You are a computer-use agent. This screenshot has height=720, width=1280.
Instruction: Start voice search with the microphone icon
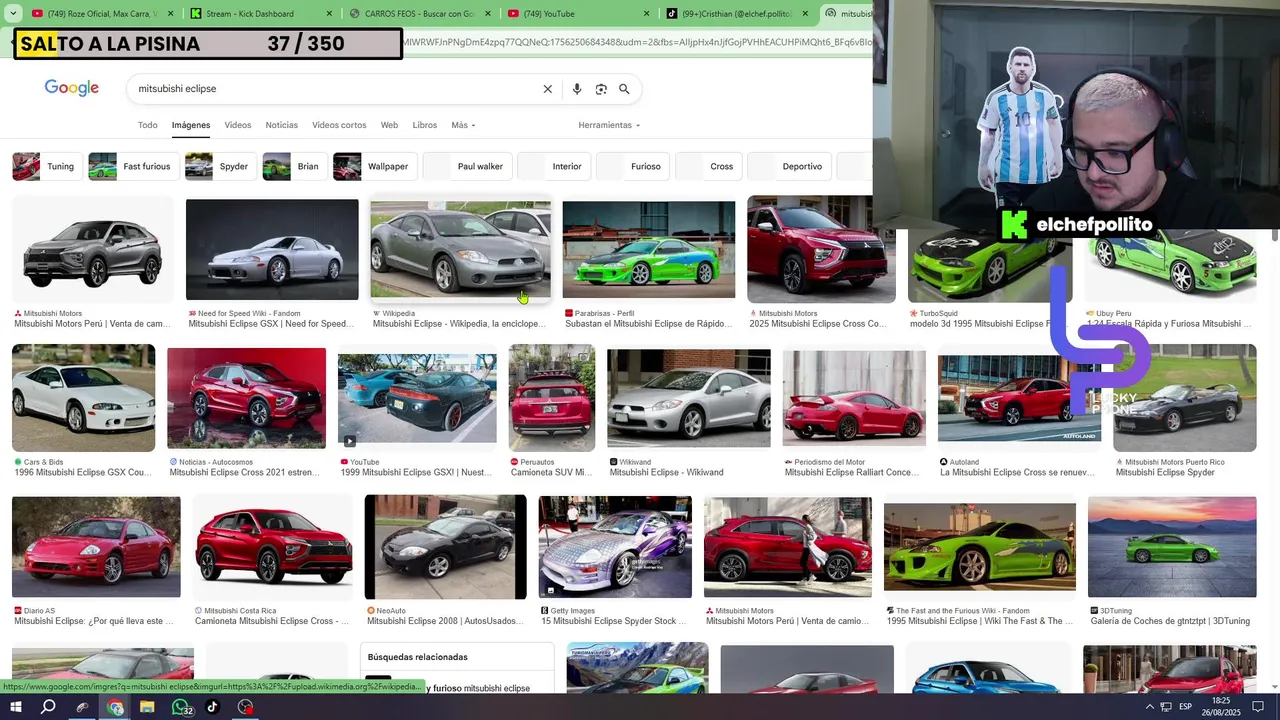click(x=577, y=89)
